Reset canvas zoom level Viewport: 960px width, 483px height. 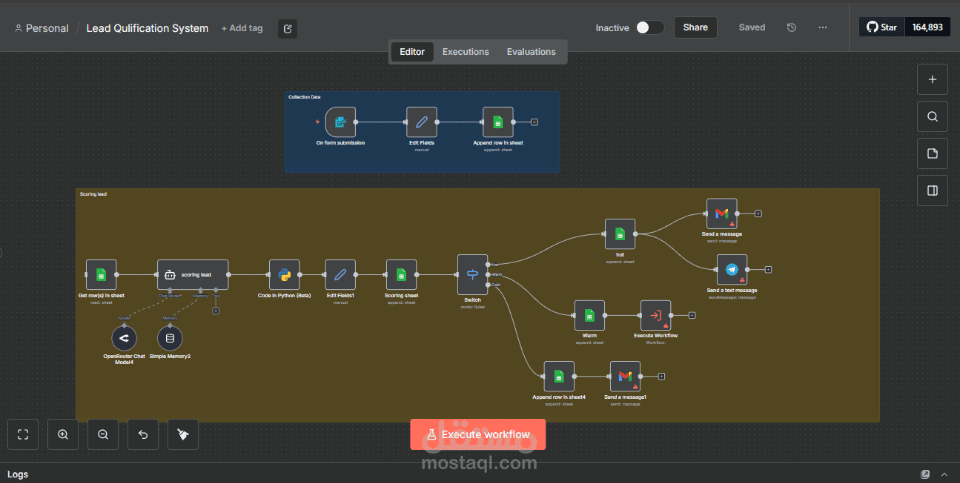pos(143,435)
